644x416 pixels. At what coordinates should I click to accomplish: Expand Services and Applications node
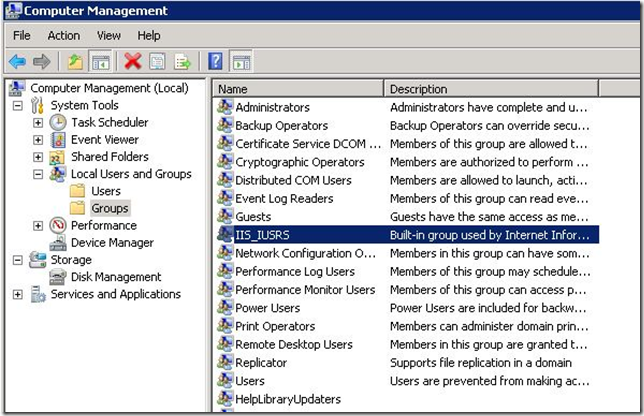pyautogui.click(x=17, y=295)
